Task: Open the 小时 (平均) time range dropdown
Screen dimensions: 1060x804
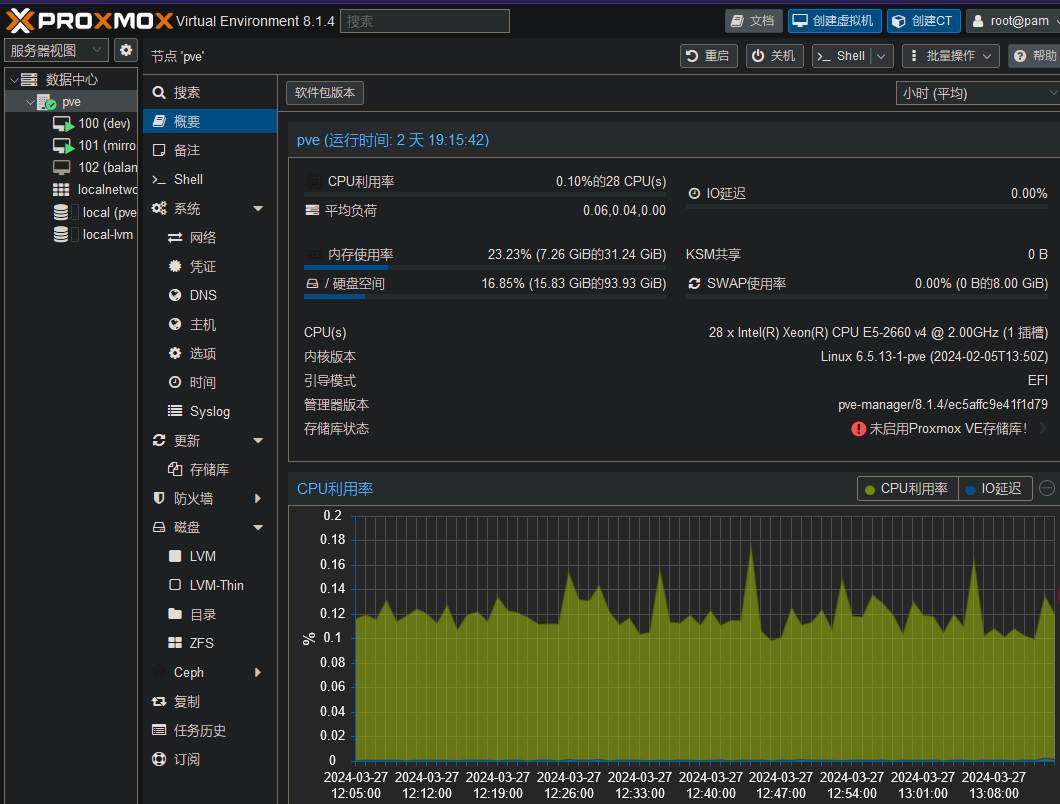Action: (x=977, y=93)
